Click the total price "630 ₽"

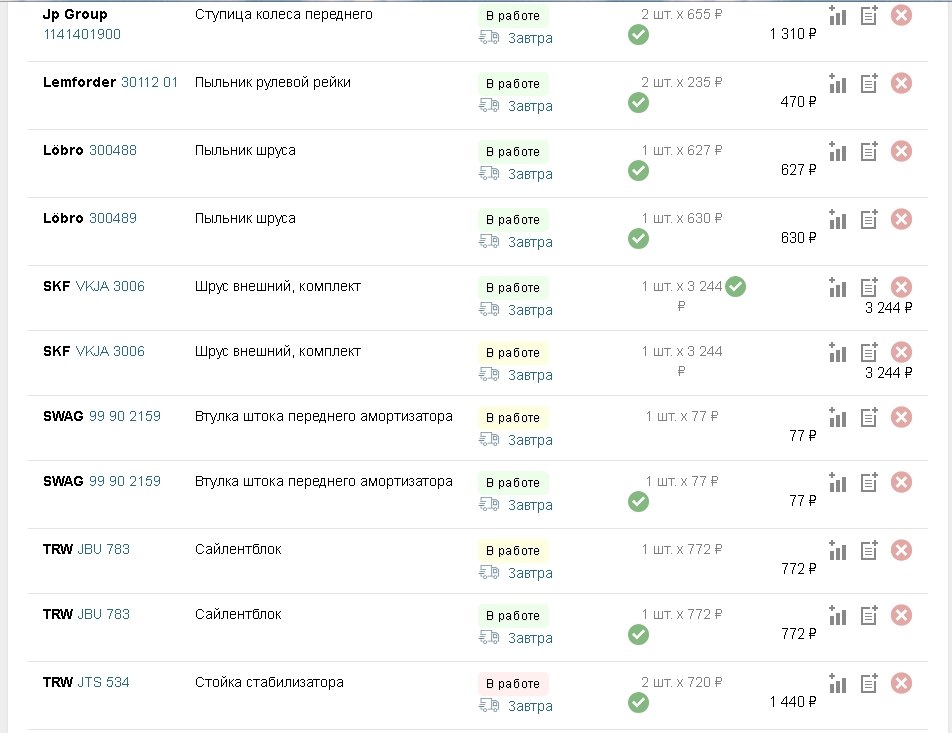click(x=798, y=238)
